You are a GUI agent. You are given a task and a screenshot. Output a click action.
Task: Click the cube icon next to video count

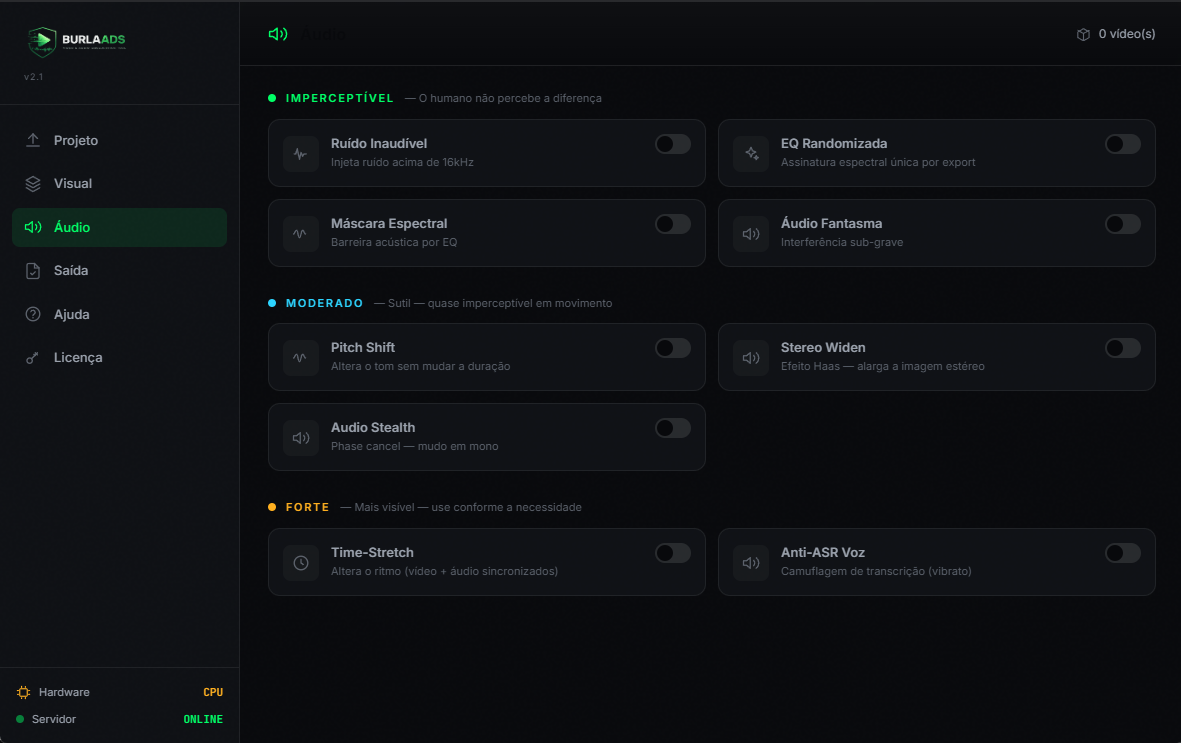click(1083, 34)
